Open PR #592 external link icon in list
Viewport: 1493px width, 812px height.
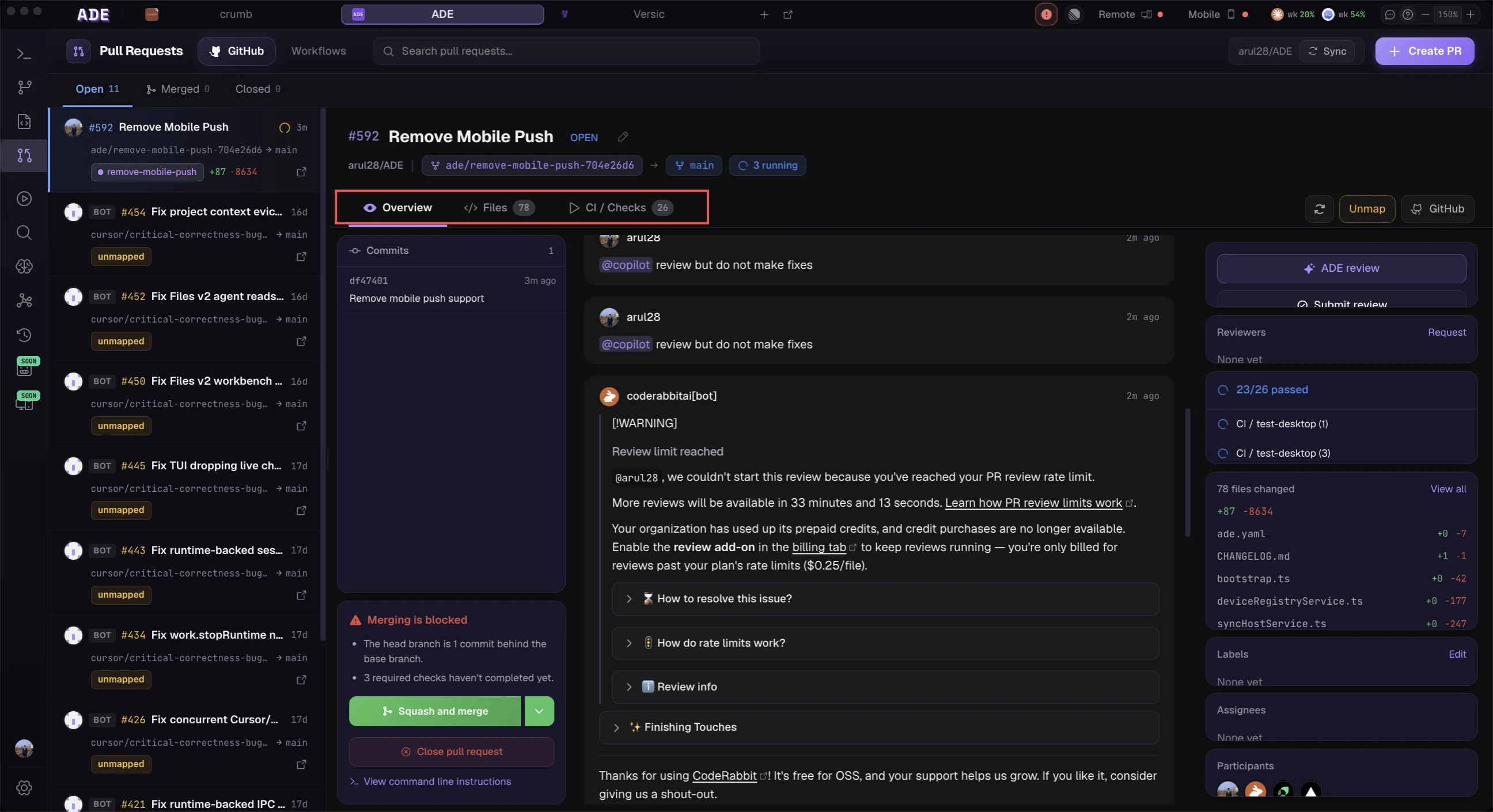(301, 172)
